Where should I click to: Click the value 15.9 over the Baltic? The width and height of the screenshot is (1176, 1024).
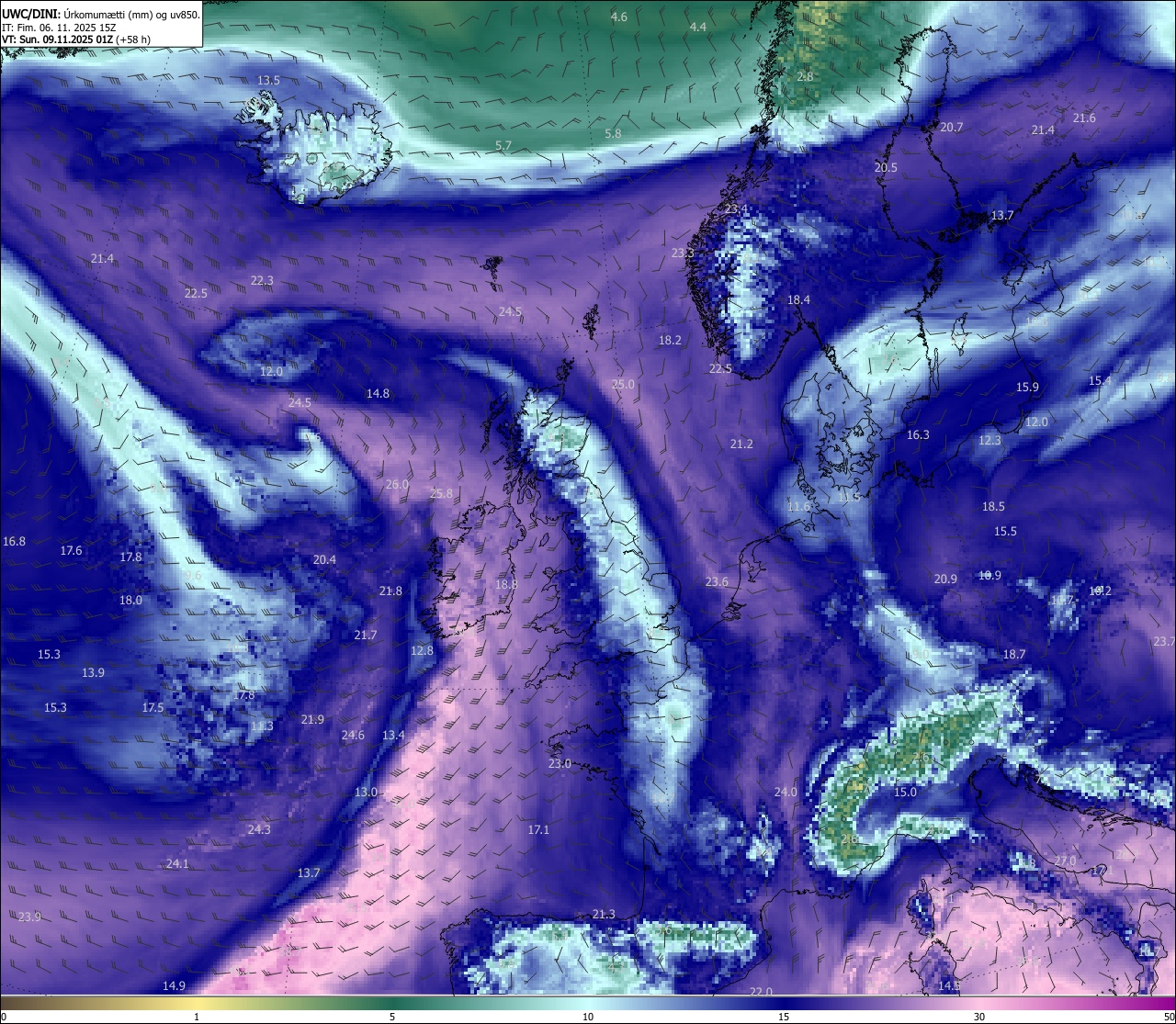tap(1027, 388)
